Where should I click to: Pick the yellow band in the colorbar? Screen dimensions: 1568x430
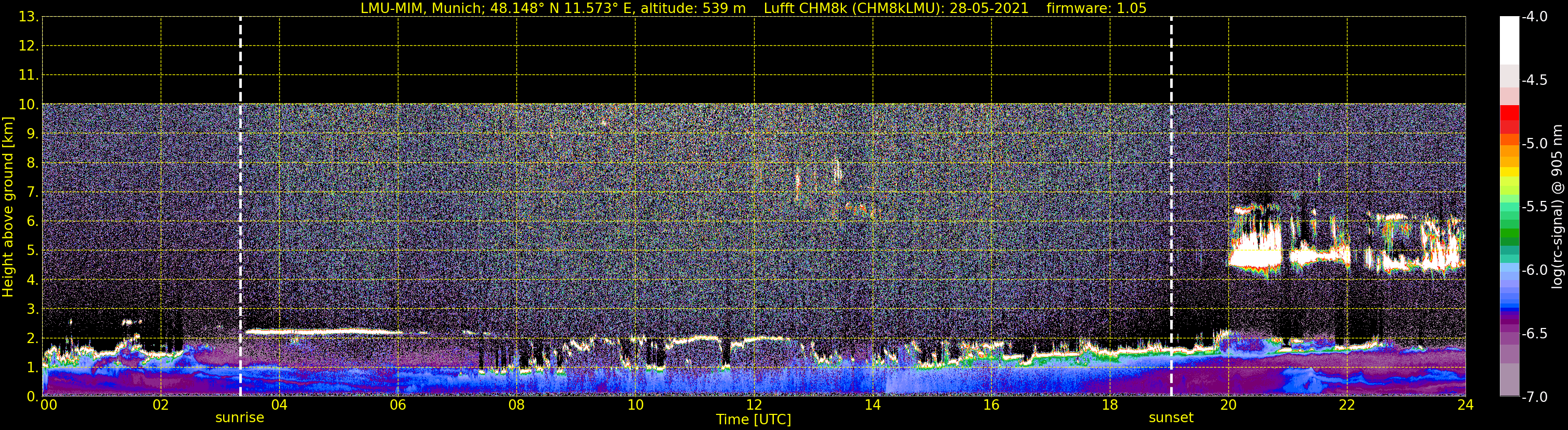point(1510,171)
